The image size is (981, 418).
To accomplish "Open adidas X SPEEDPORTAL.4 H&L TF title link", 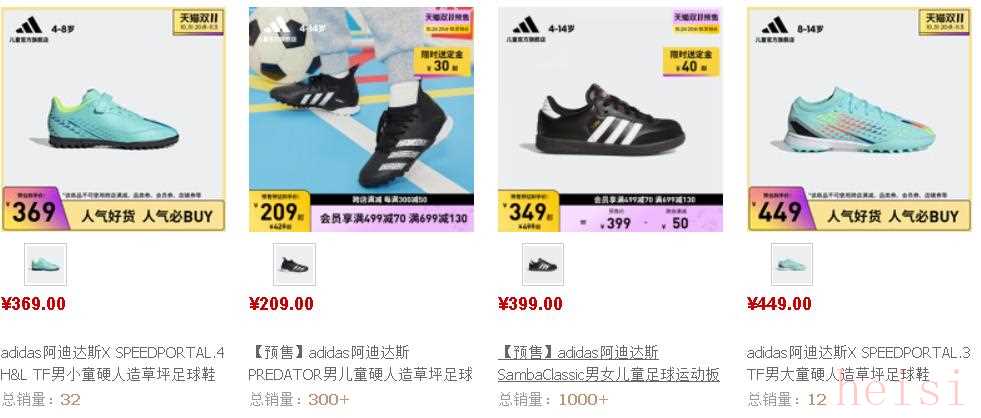I will click(113, 364).
